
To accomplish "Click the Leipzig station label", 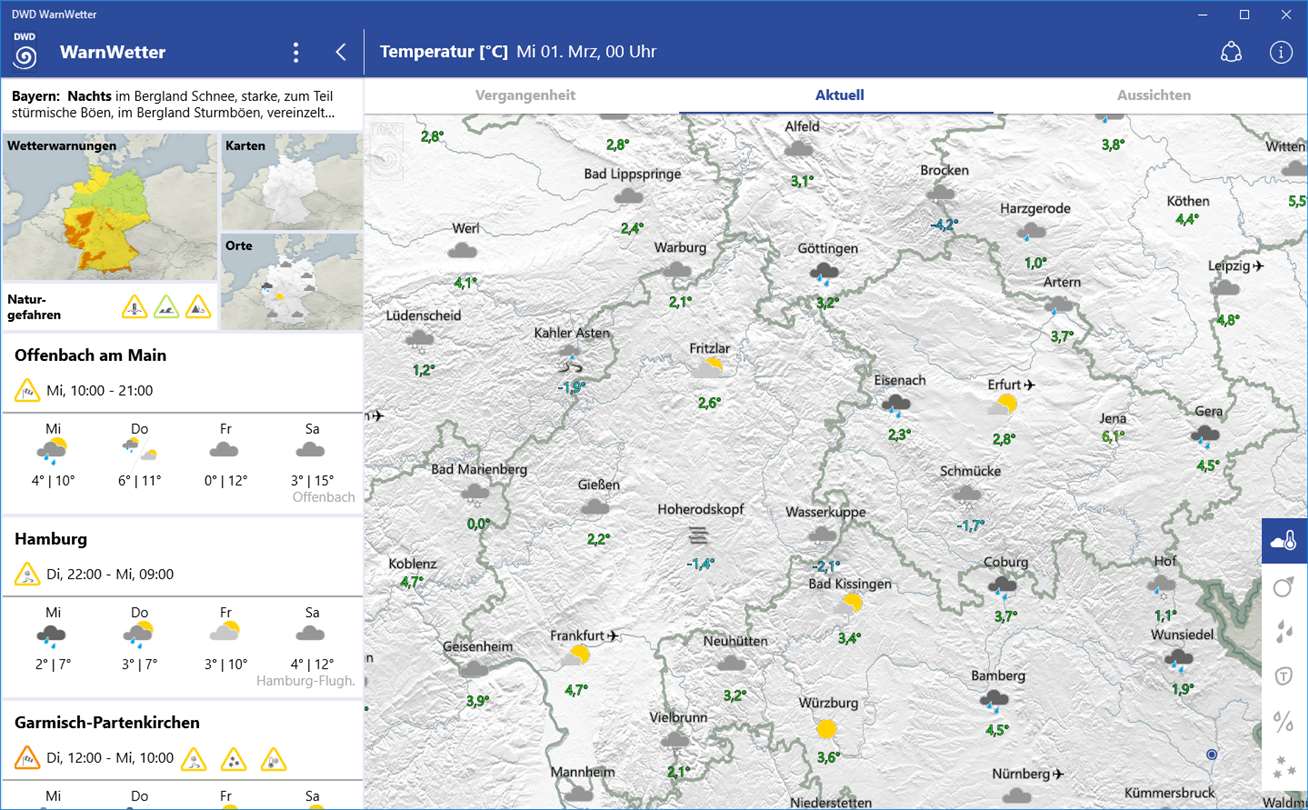I will pos(1236,266).
